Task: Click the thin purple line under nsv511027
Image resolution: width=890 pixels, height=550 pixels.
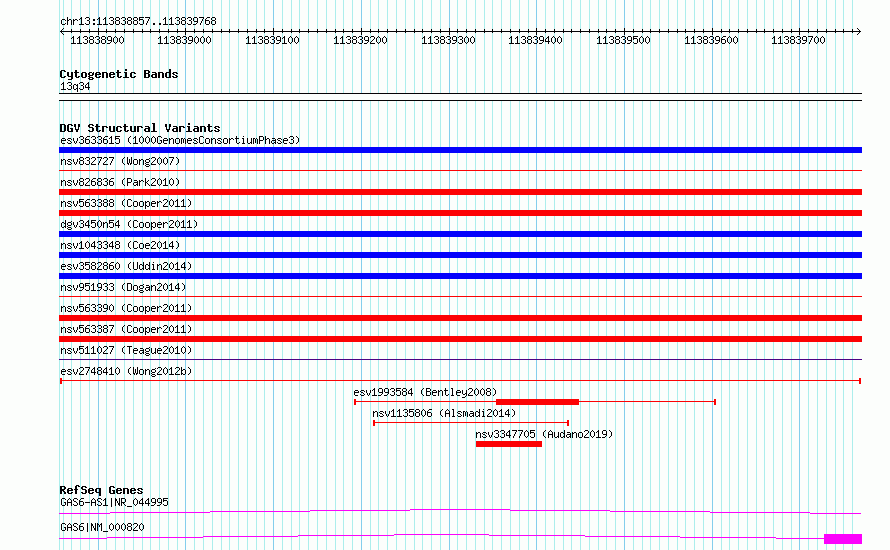Action: [460, 359]
